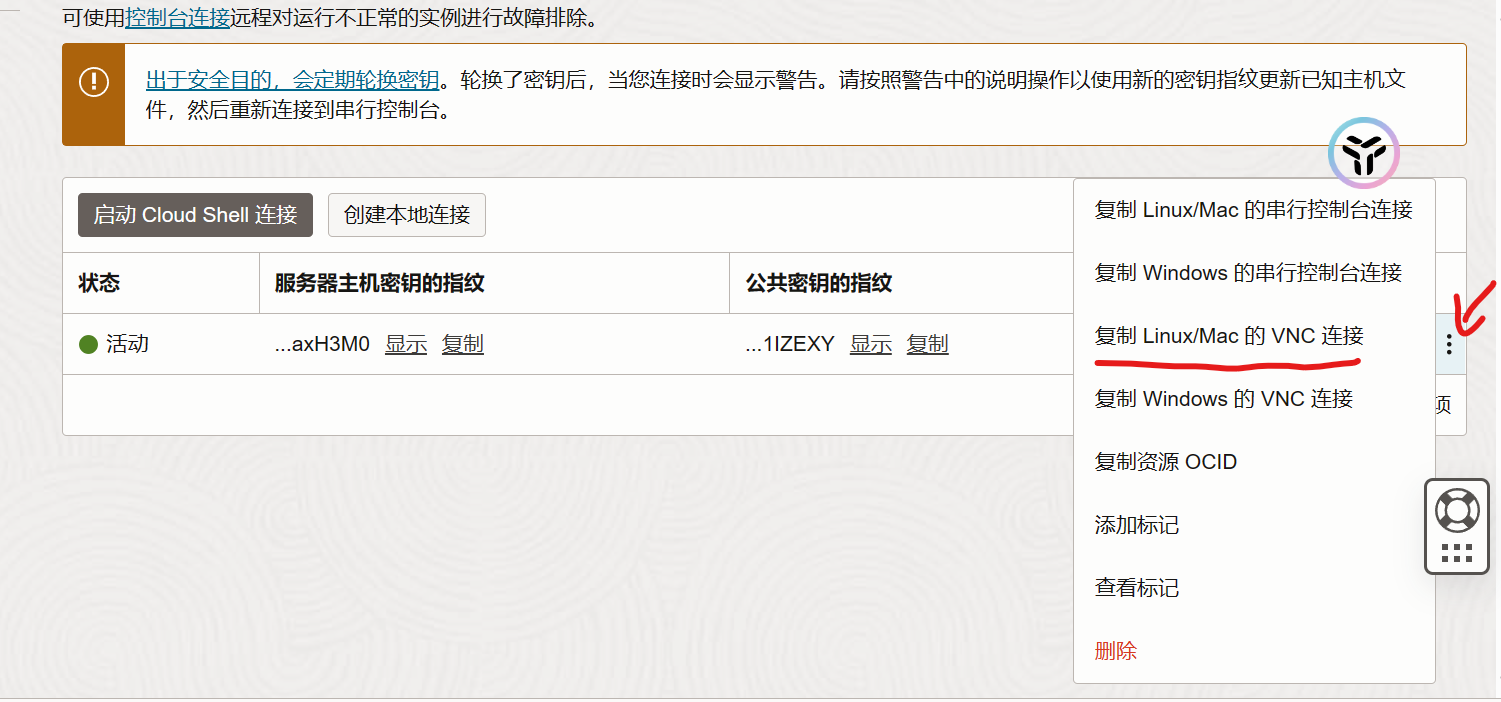Open the 控制台连接 hyperlink
The height and width of the screenshot is (702, 1501).
[177, 18]
